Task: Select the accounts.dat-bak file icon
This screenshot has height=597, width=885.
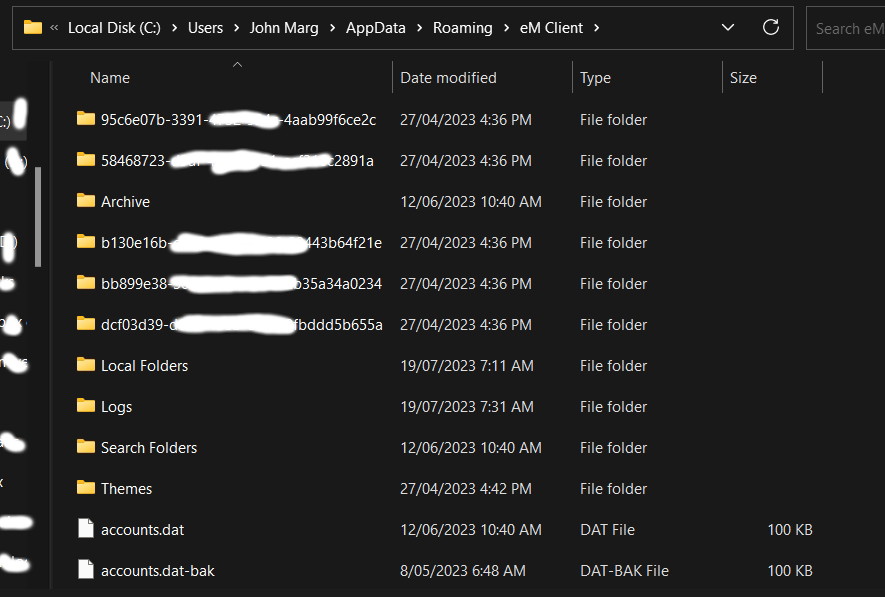Action: click(86, 569)
